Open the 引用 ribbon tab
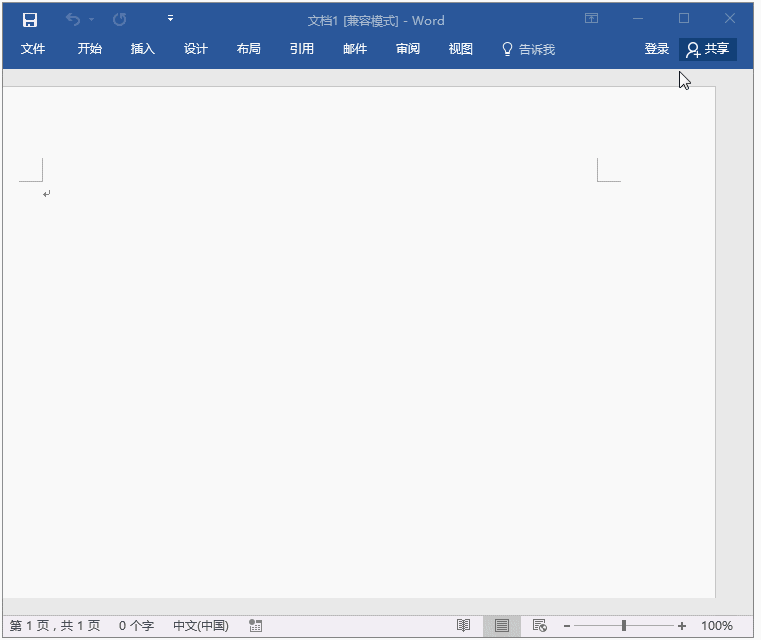 click(302, 49)
